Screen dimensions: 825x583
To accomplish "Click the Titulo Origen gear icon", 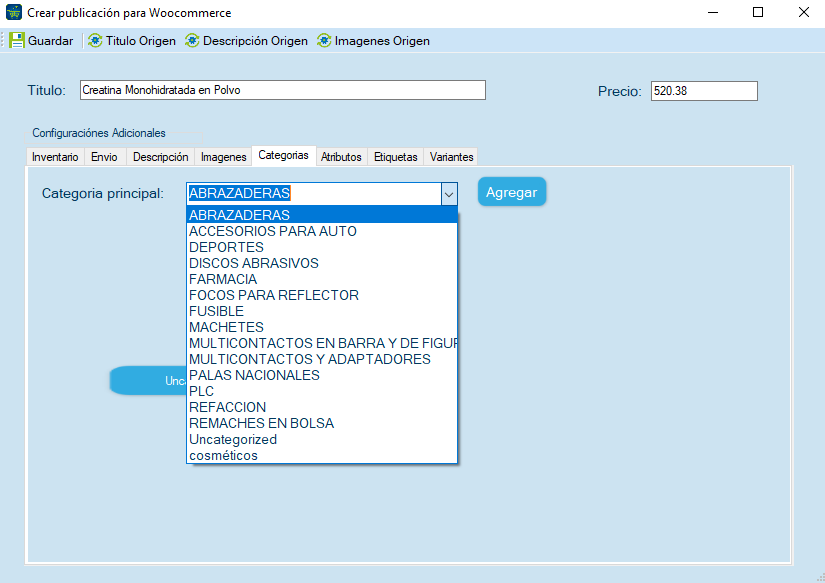I will point(95,41).
